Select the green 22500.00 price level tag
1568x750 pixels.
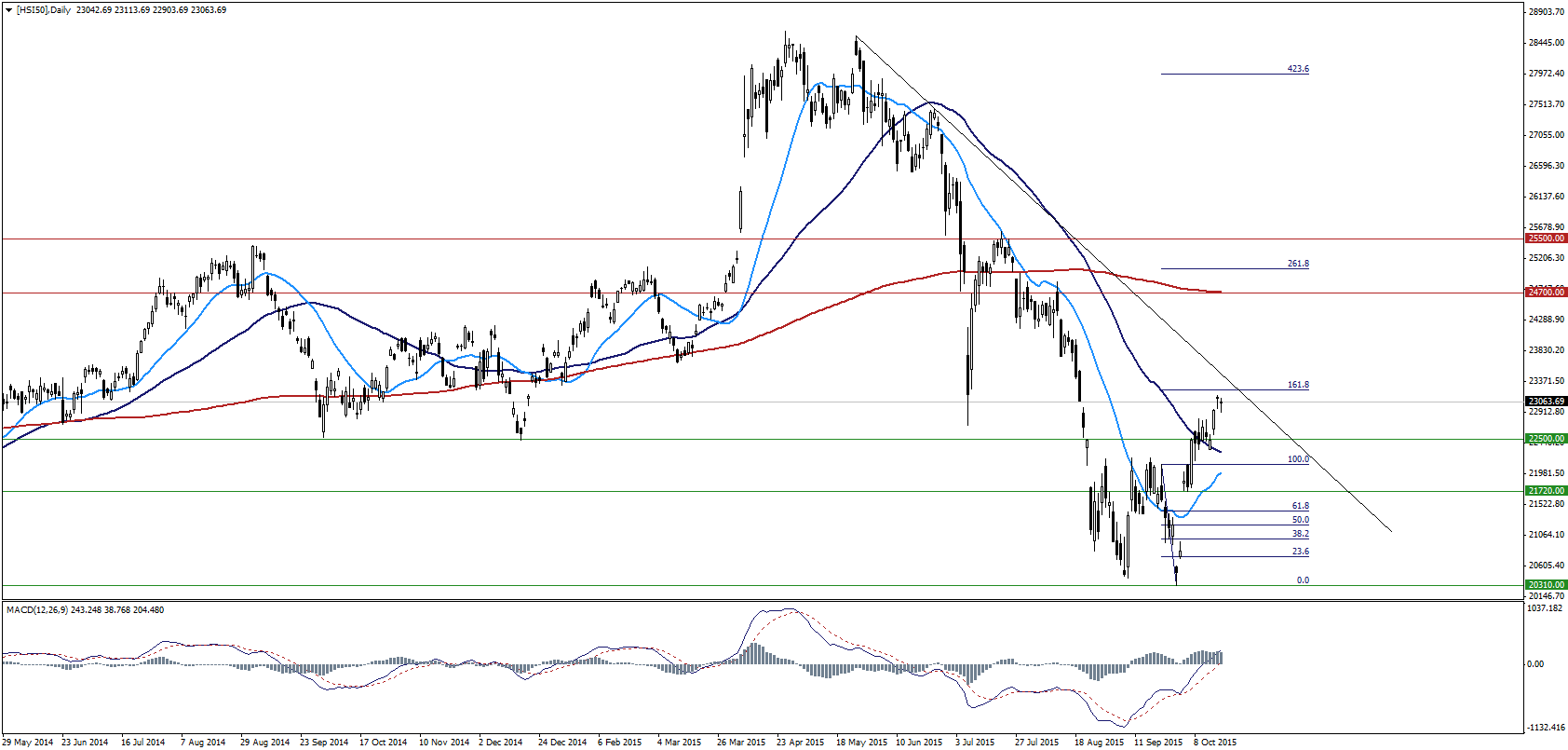[1546, 439]
